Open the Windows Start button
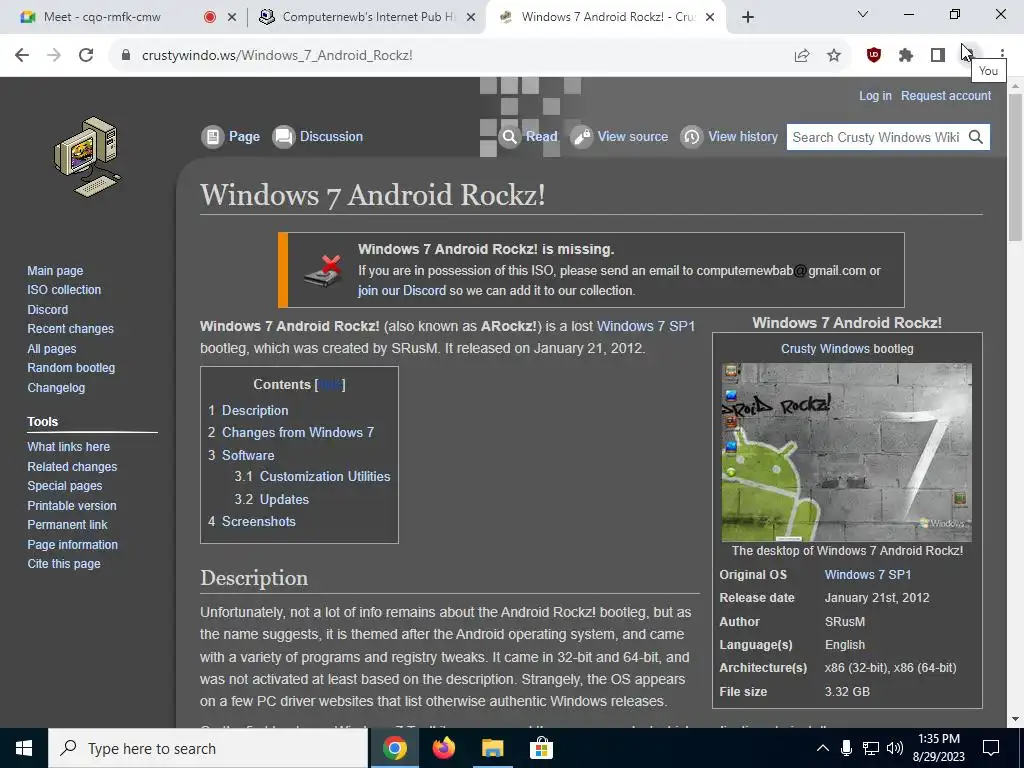This screenshot has height=768, width=1024. [x=24, y=748]
